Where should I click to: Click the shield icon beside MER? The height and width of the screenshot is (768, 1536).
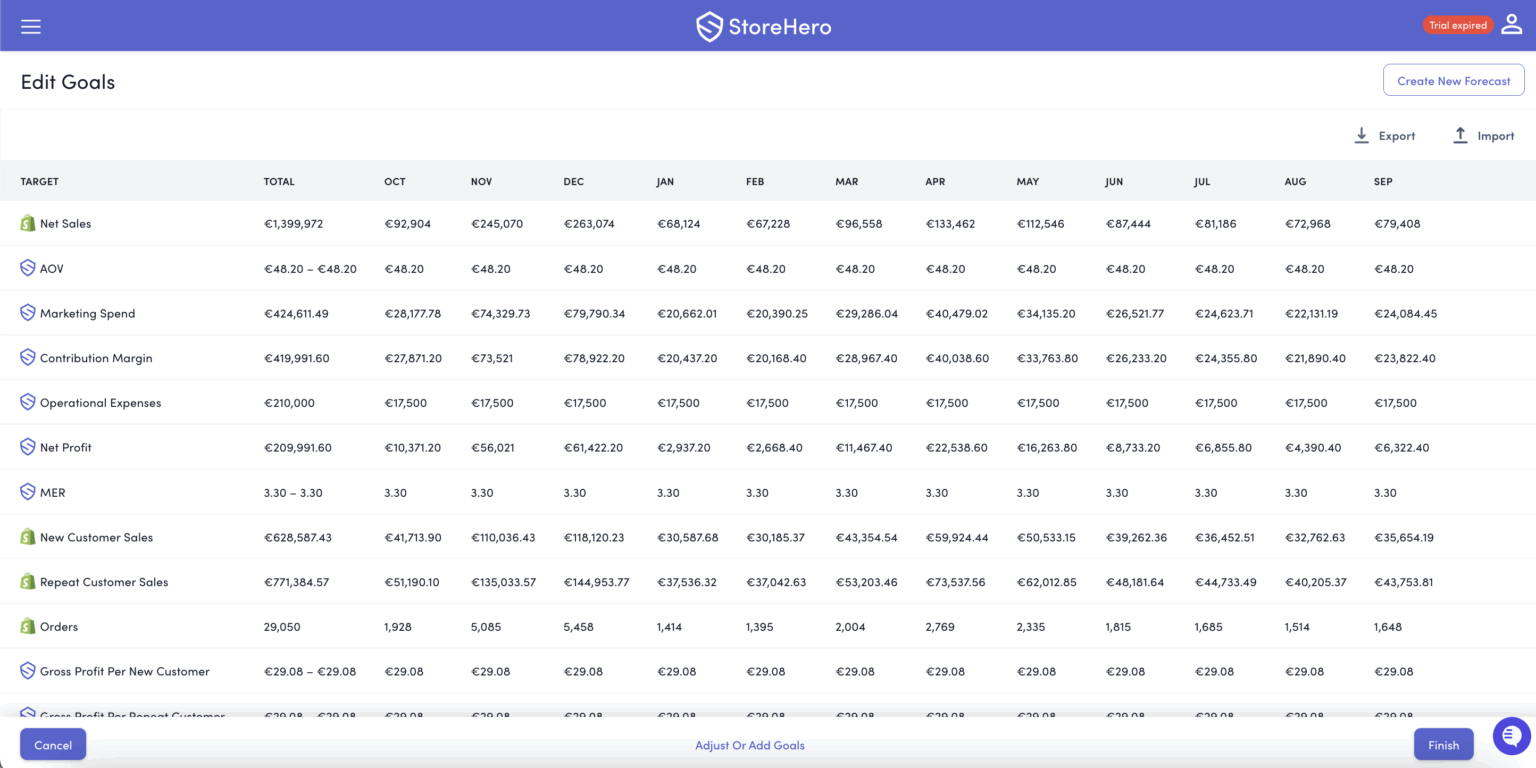coord(27,492)
